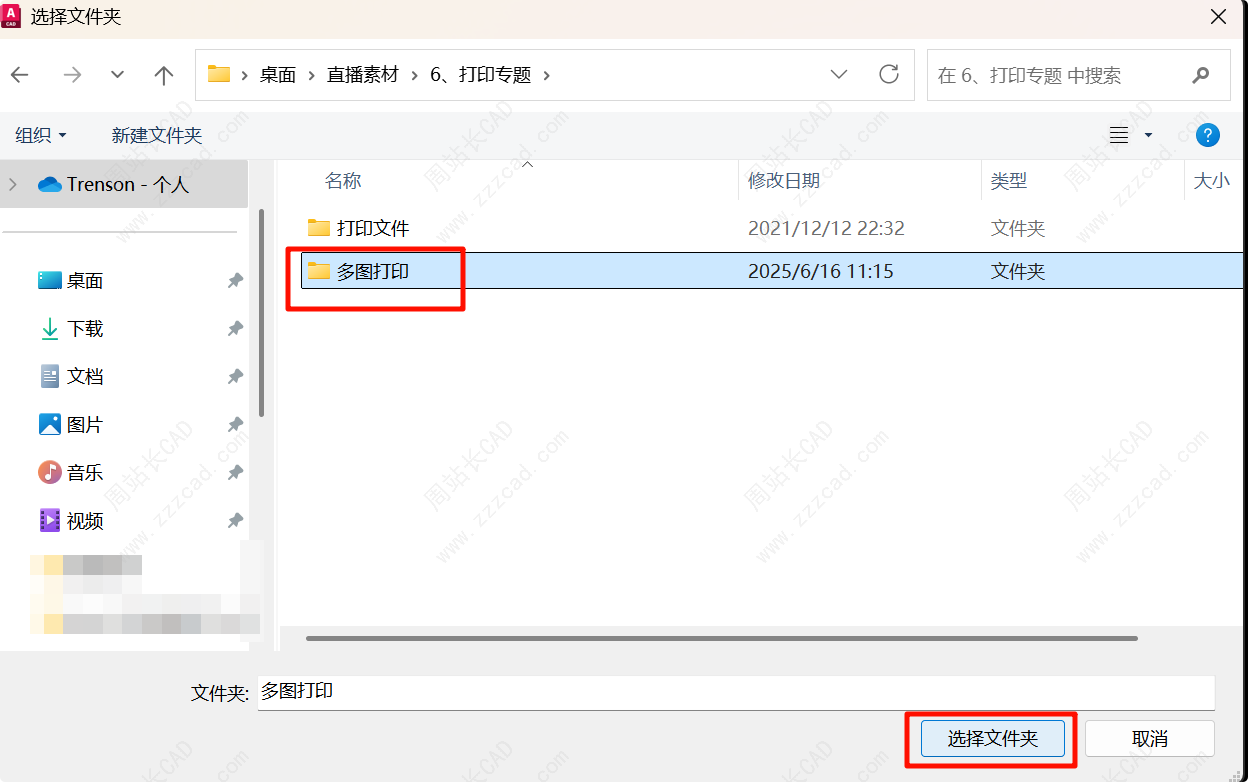This screenshot has width=1248, height=782.
Task: Open the Videos (视频) quick access item
Action: tap(84, 521)
